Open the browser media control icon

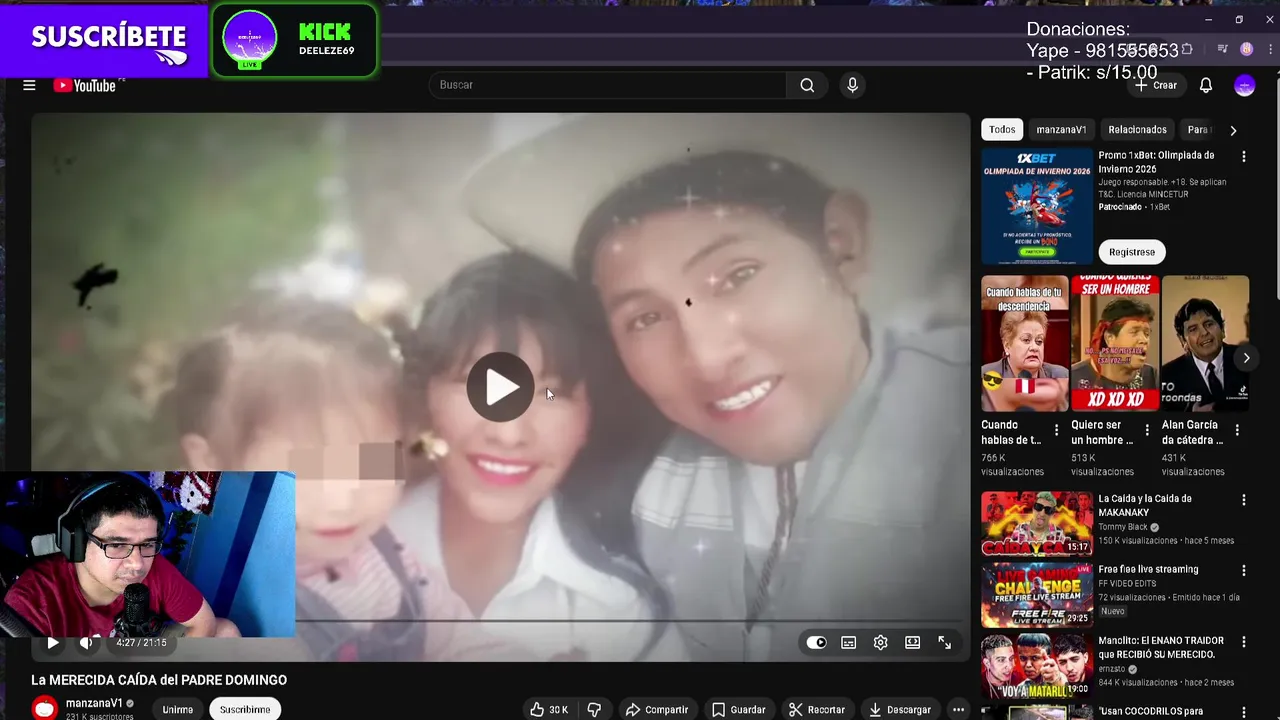[x=1222, y=49]
